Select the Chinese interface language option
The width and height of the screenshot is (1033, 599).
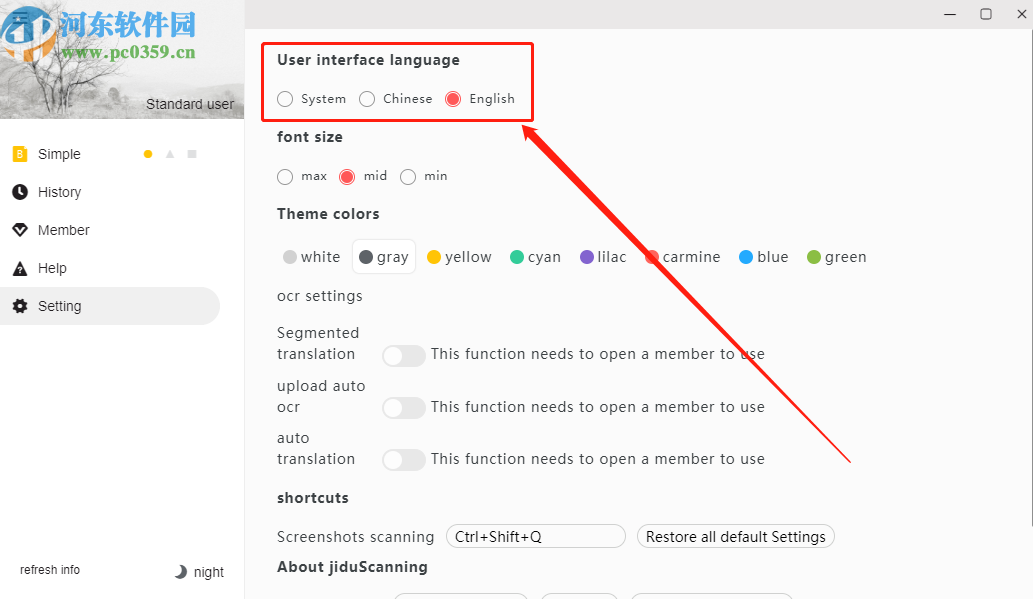pos(368,99)
